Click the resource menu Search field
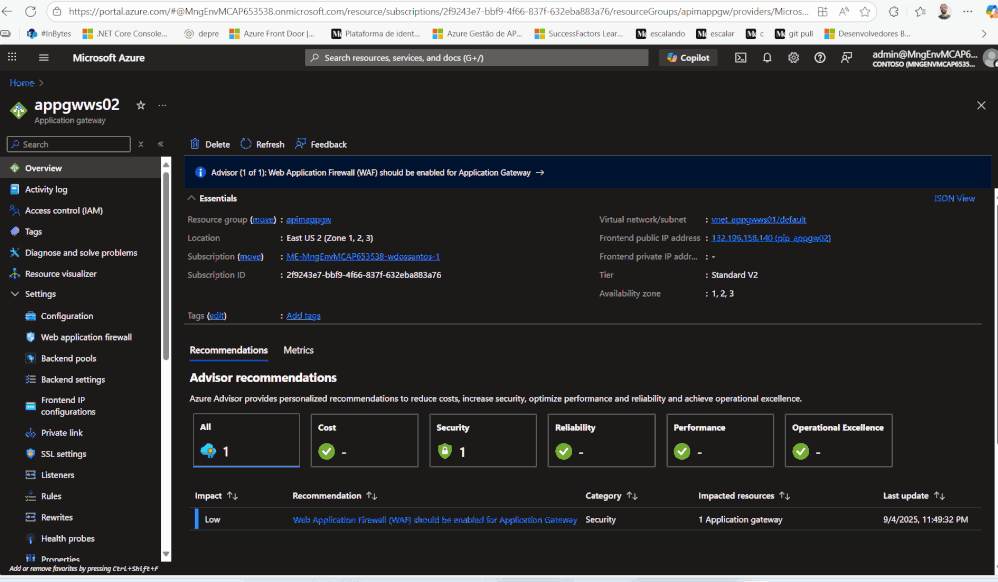 (x=69, y=144)
